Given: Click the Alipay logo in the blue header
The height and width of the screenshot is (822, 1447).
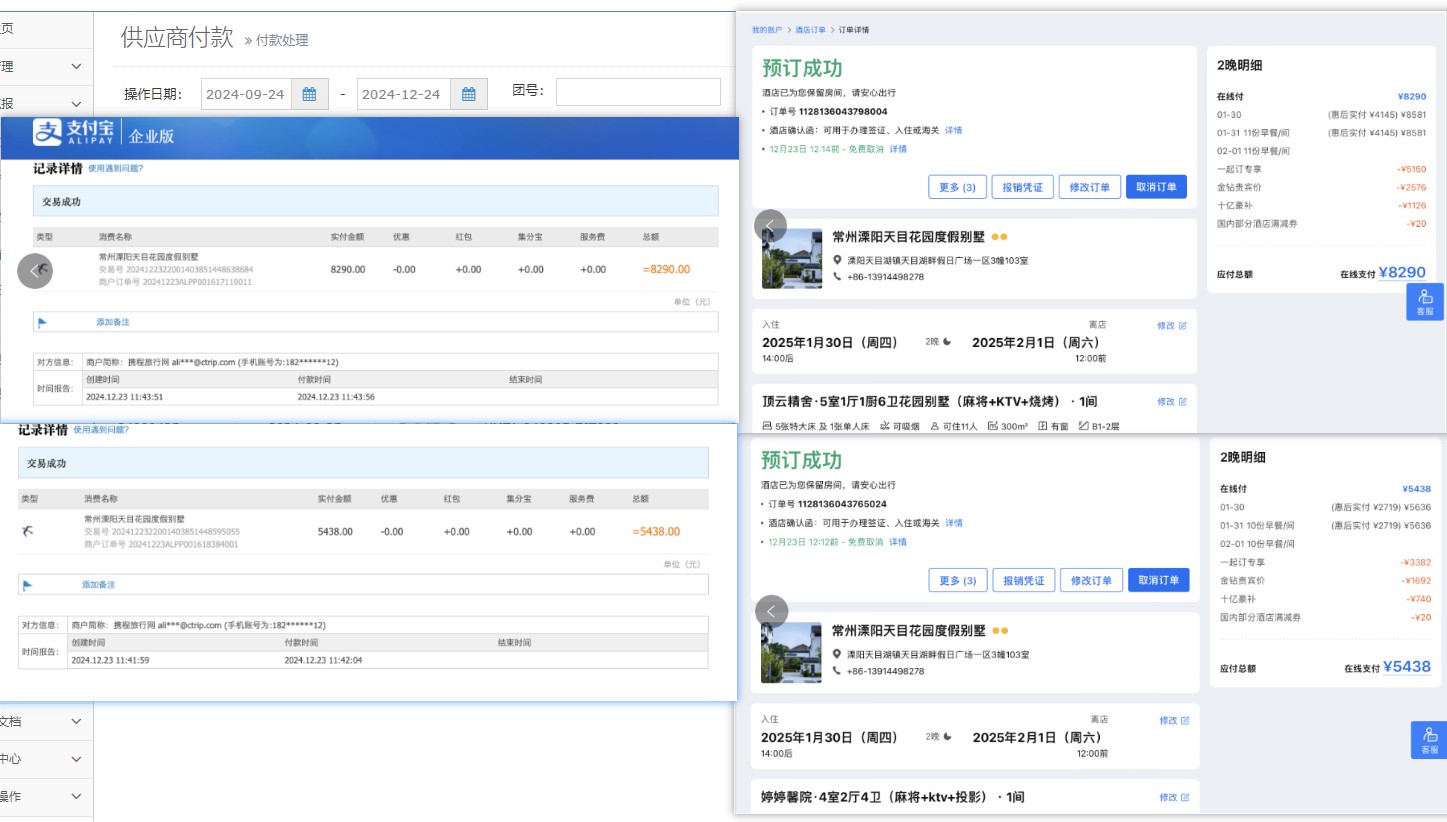Looking at the screenshot, I should [77, 133].
